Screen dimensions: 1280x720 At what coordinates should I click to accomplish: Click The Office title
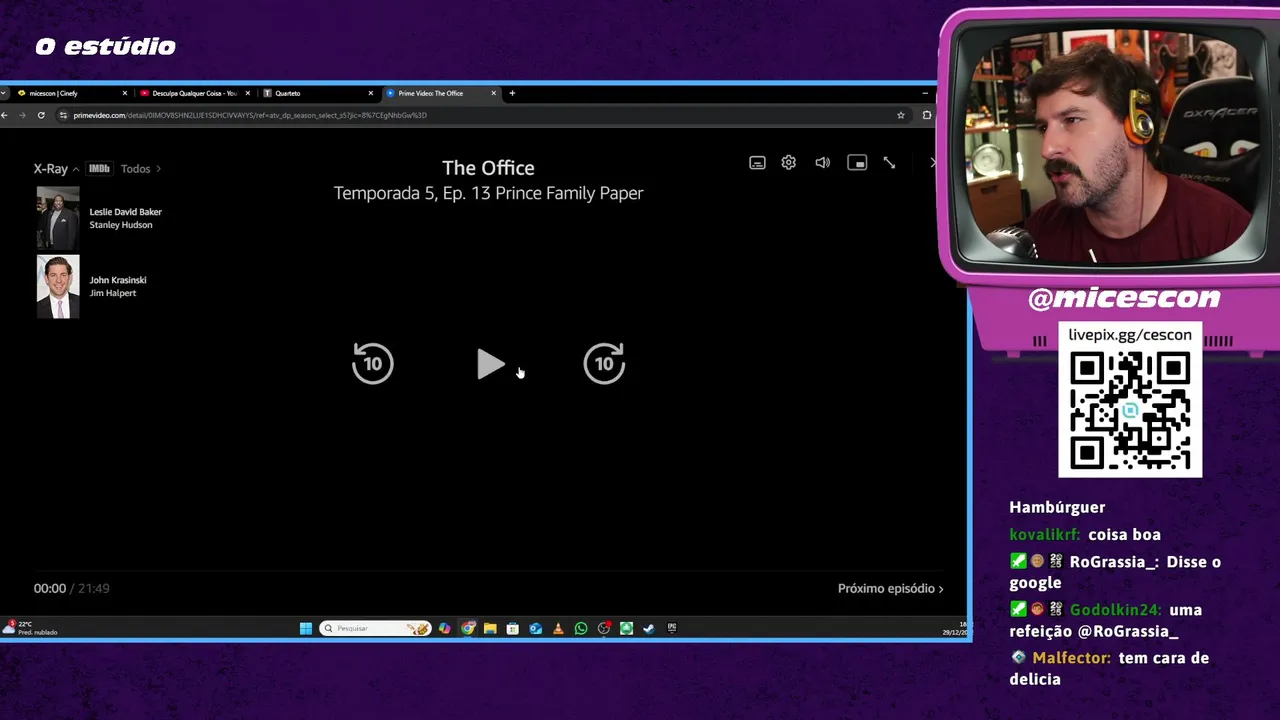pos(488,168)
